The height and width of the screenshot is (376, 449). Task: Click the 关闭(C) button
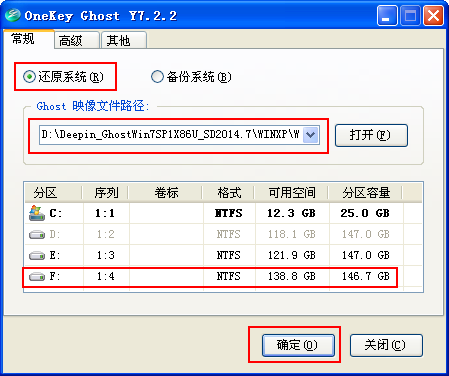point(386,345)
